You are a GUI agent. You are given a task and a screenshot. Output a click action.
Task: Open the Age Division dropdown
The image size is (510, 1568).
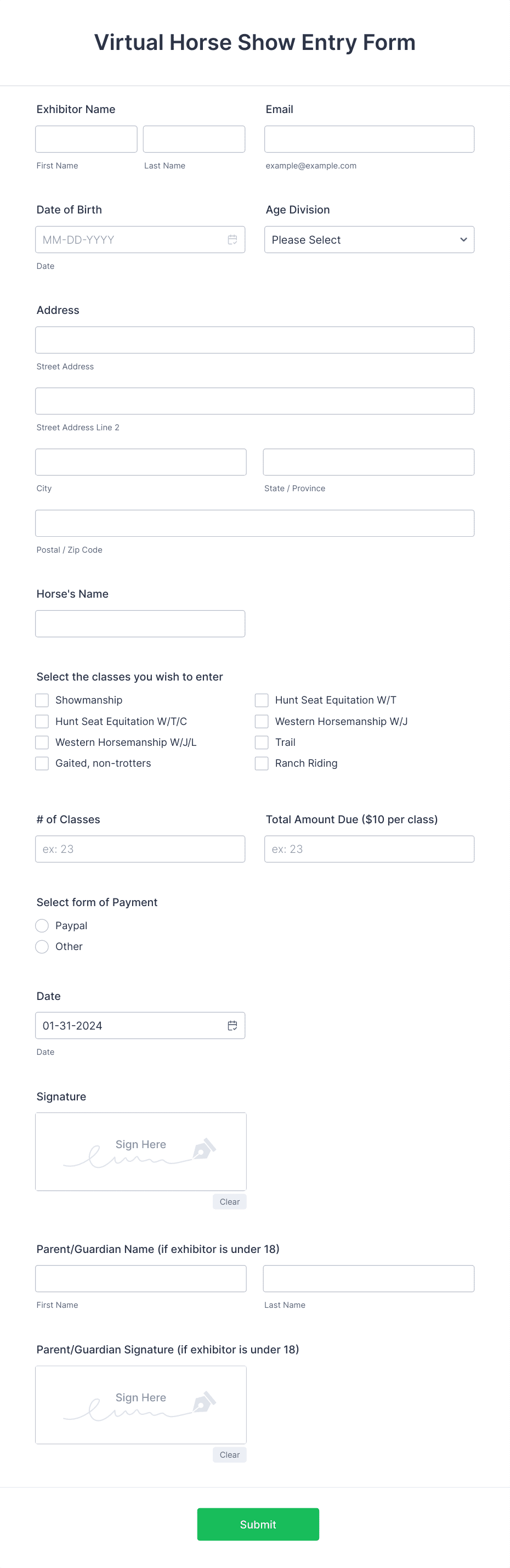point(369,240)
